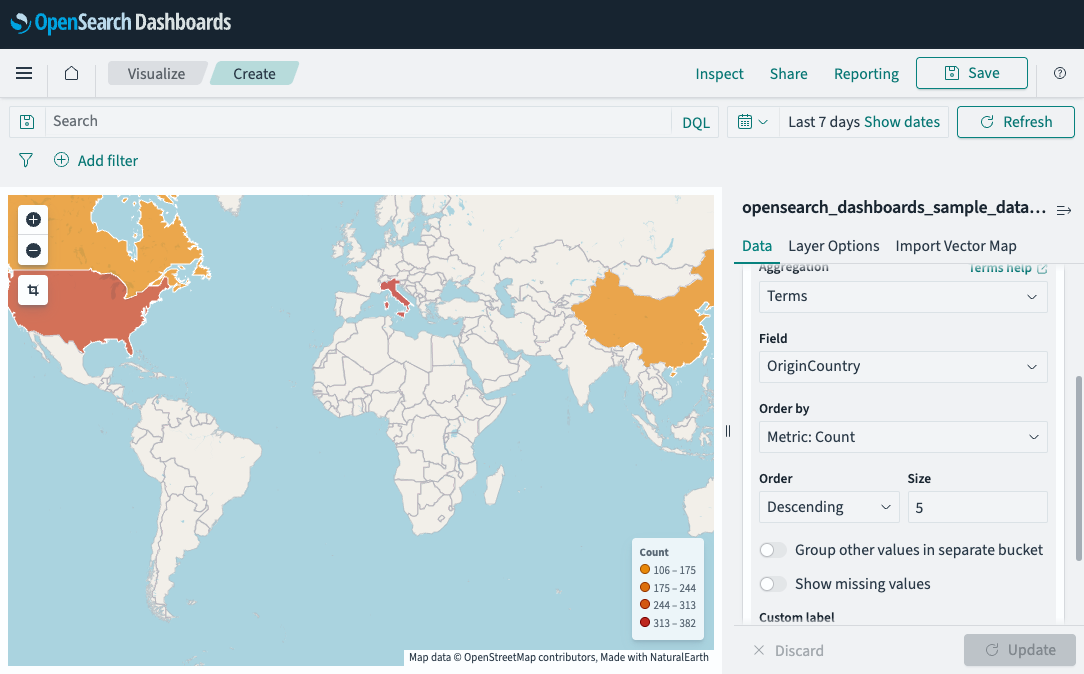Click the Search query input
Image resolution: width=1084 pixels, height=674 pixels.
(x=358, y=122)
